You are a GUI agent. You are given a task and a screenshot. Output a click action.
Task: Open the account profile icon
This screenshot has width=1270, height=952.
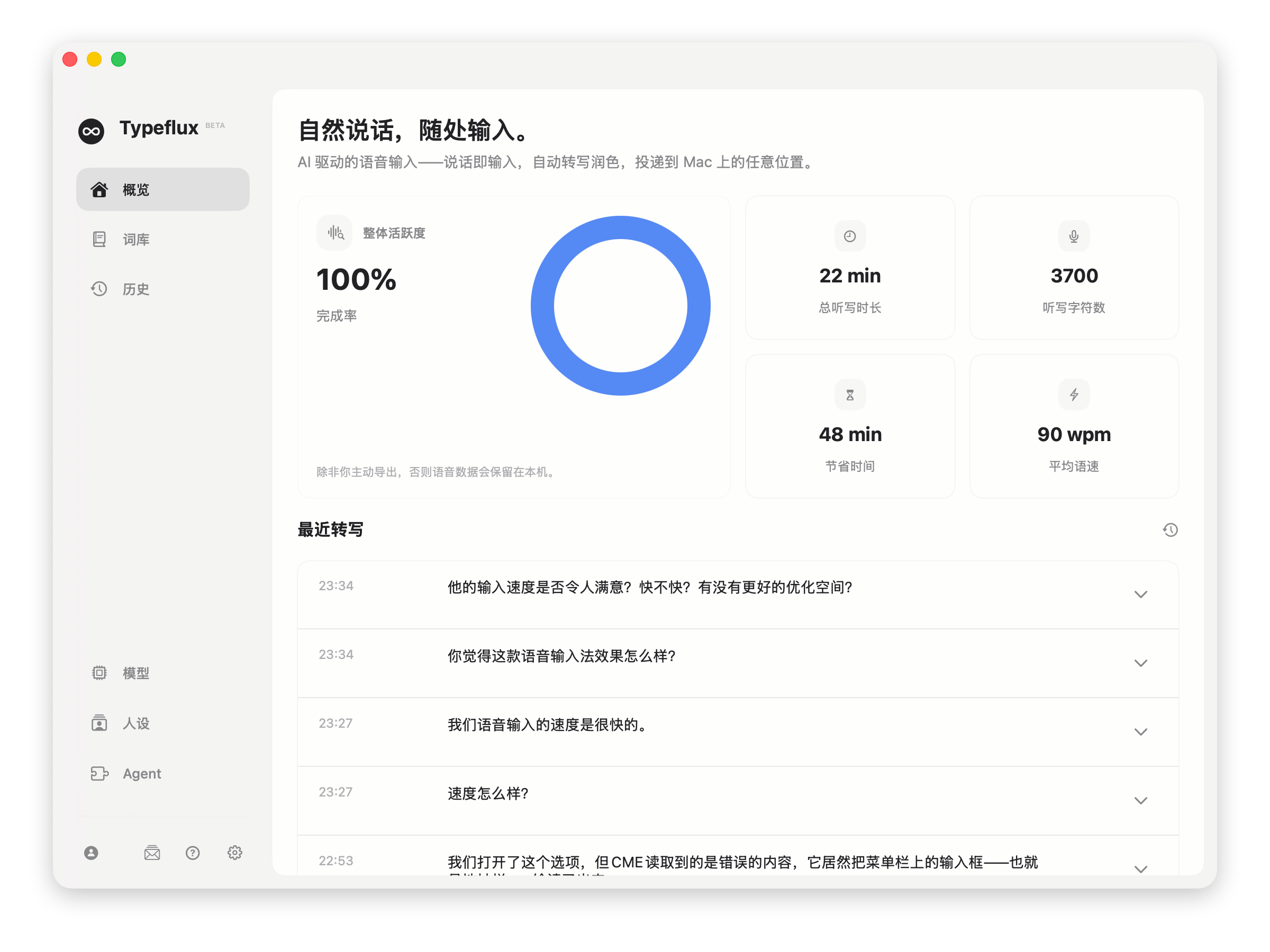[92, 853]
